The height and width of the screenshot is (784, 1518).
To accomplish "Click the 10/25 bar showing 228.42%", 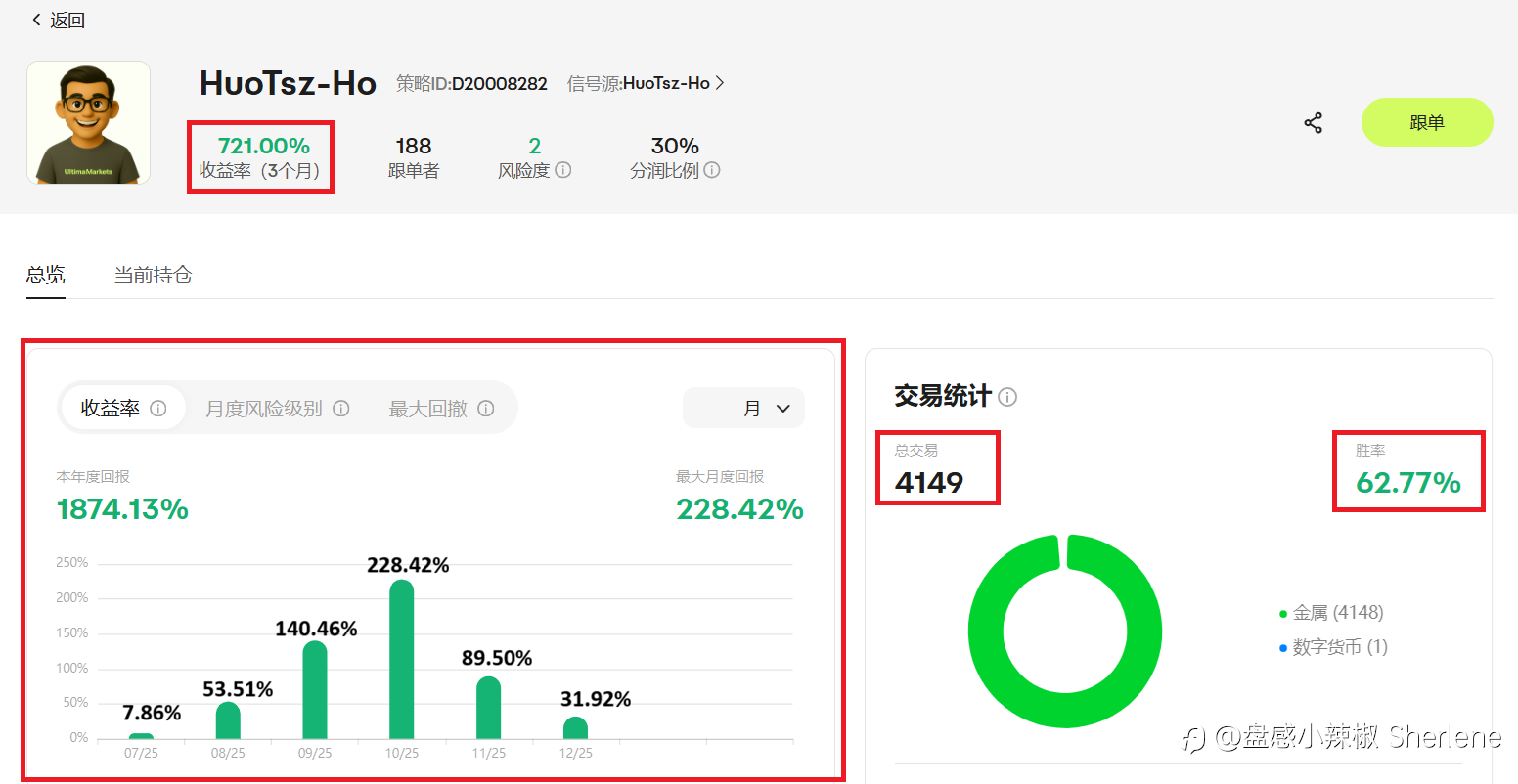I will pyautogui.click(x=402, y=659).
